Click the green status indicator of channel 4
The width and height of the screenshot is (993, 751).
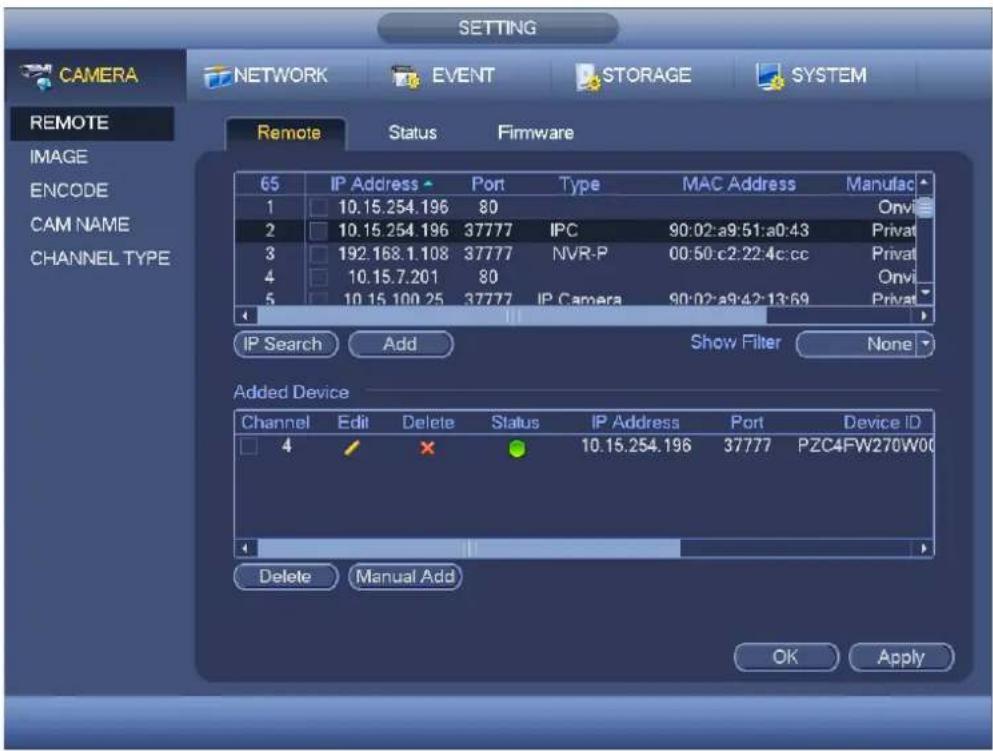click(x=517, y=449)
